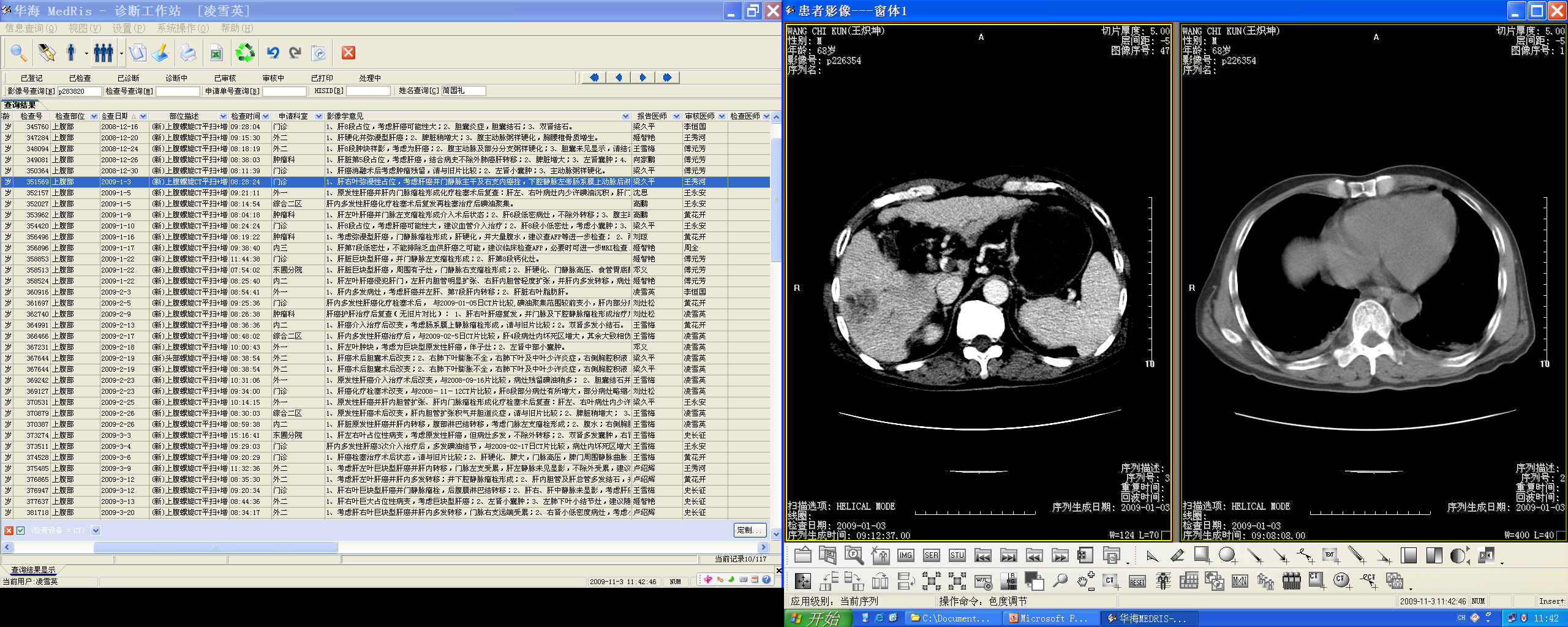Screen dimensions: 1568x627
Task: Select row with 检查号 367231
Action: point(385,347)
